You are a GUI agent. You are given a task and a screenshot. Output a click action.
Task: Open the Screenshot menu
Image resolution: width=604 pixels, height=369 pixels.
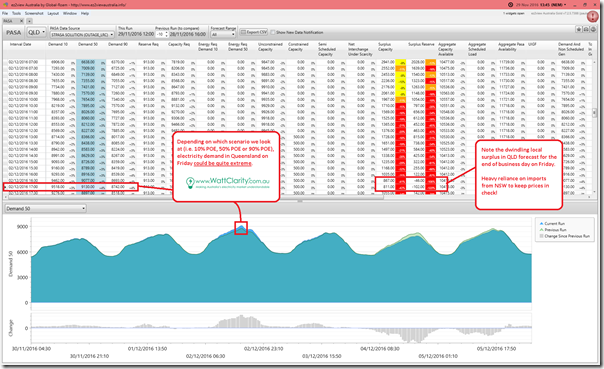tap(34, 13)
